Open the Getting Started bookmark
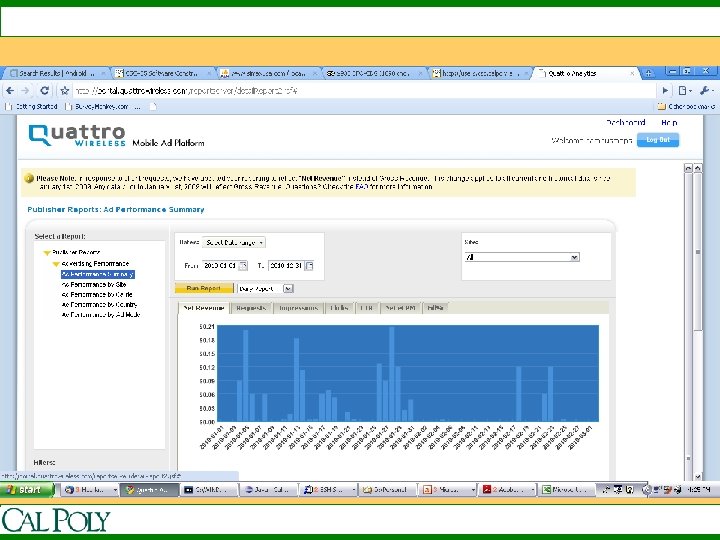Image resolution: width=720 pixels, height=540 pixels. 31,107
